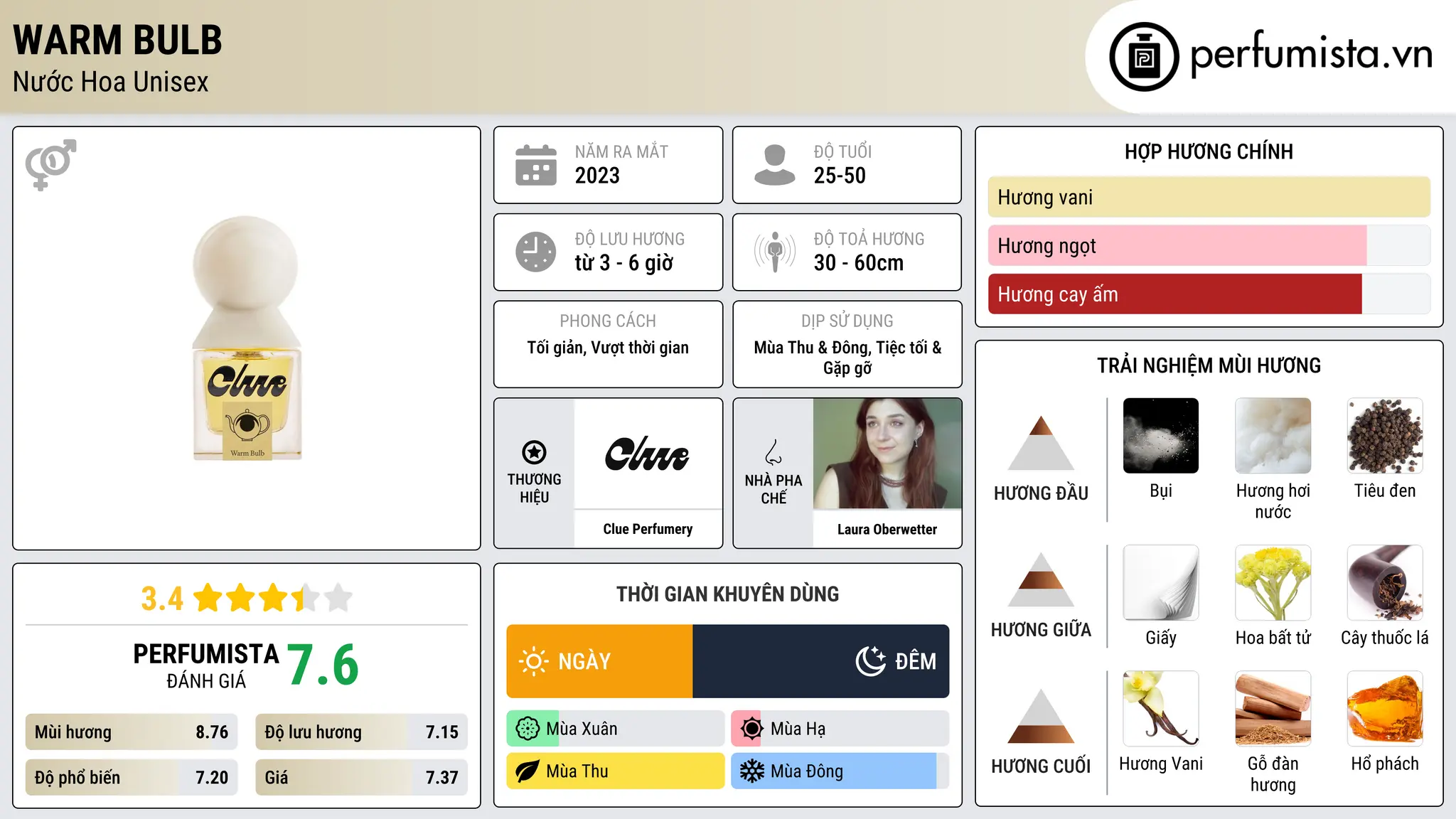Click the clock icon beside Độ lưu hương
1456x819 pixels.
pos(536,252)
